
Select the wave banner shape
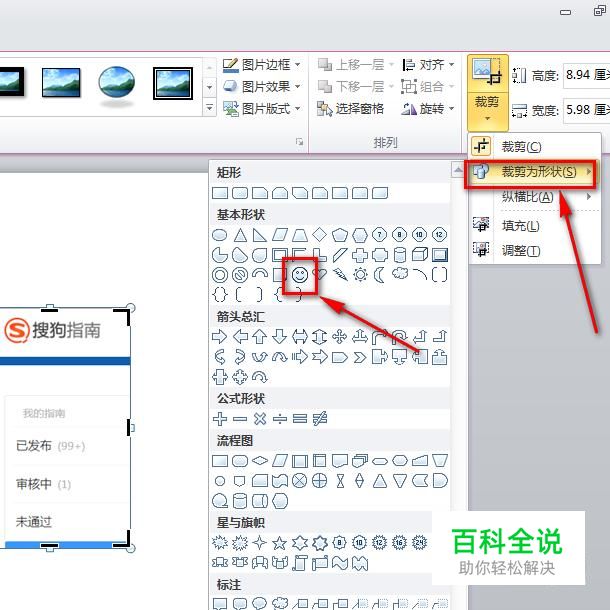click(340, 563)
